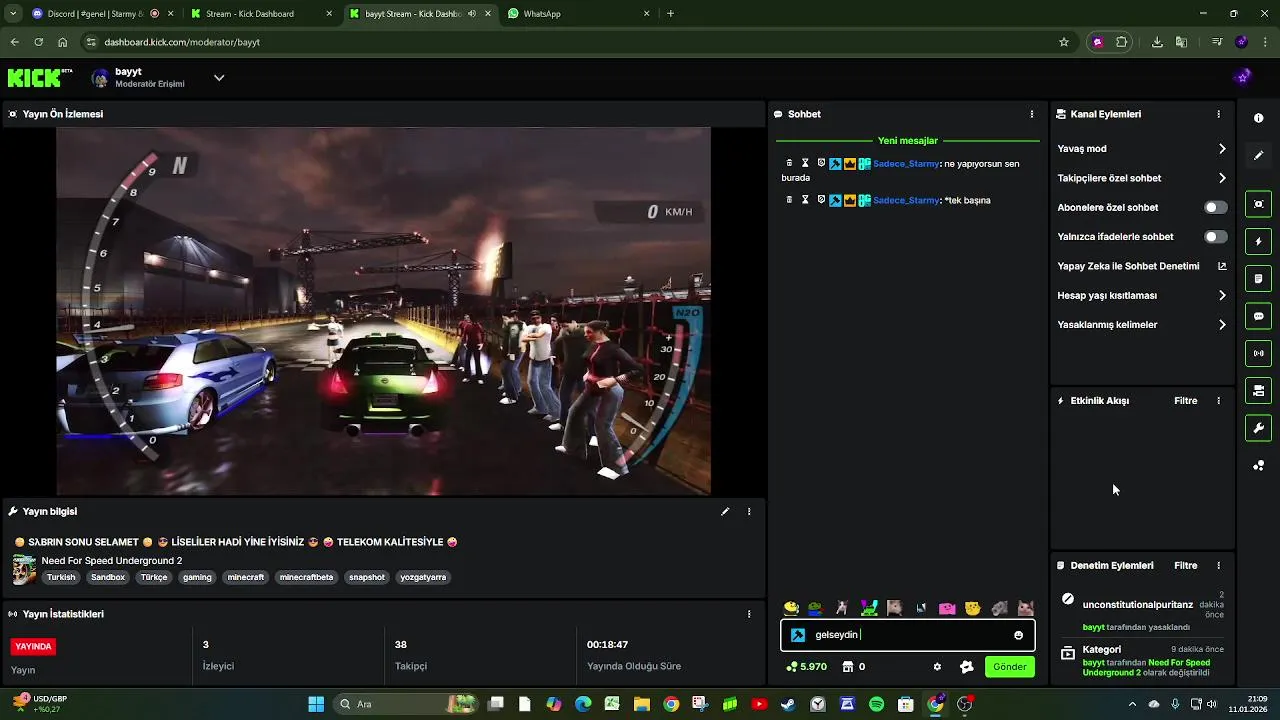The image size is (1280, 720).
Task: Click the three-dots cluster icon at sidebar bottom
Action: click(x=1258, y=465)
